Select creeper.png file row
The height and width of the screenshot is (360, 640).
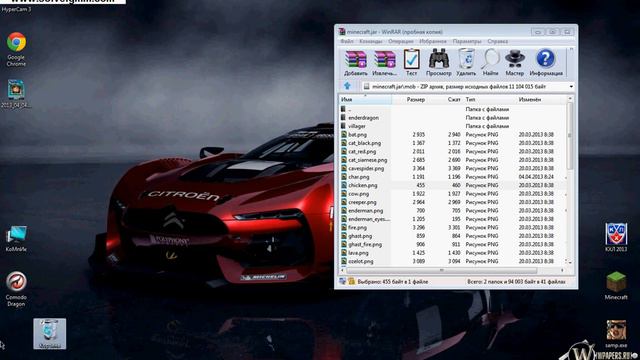click(x=453, y=202)
